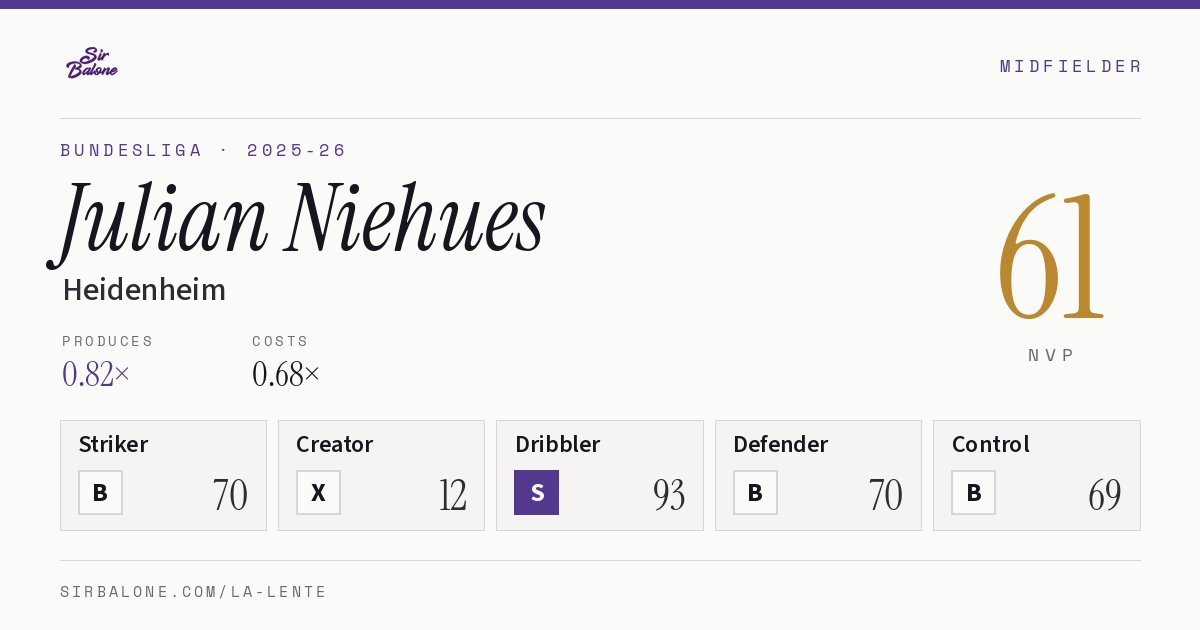The image size is (1200, 630).
Task: Select the Striker score 70
Action: 230,495
